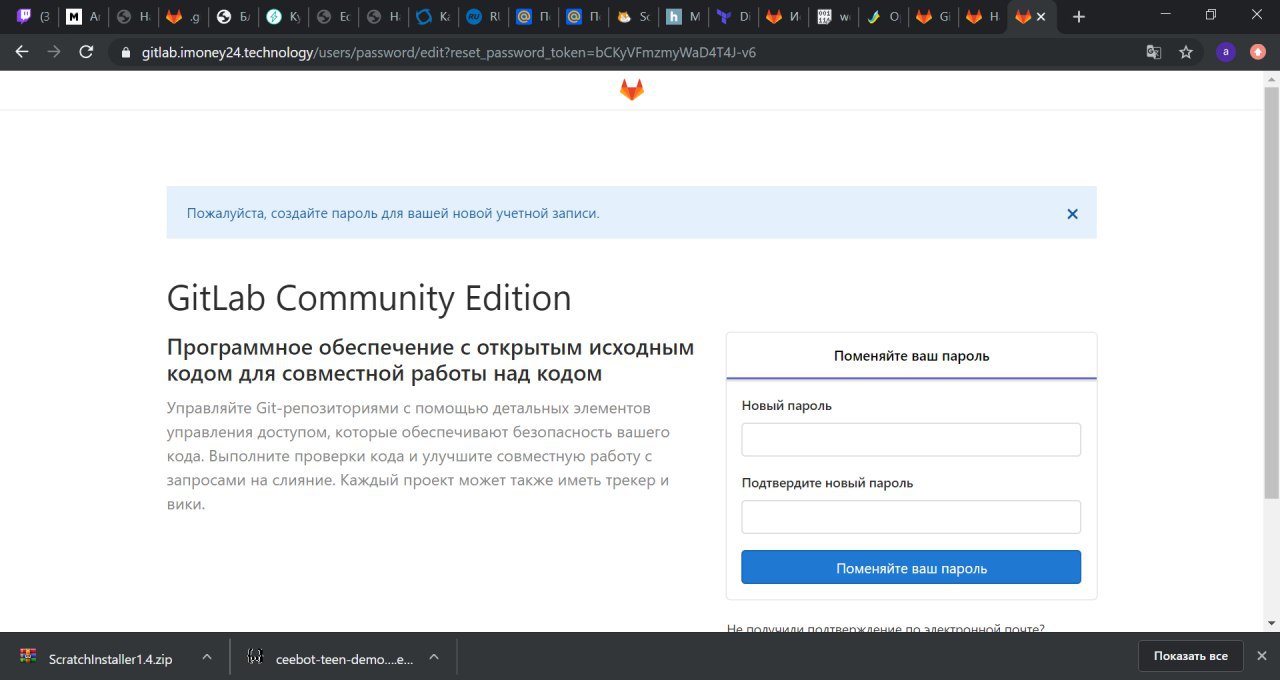Open the first Mail.ru '@' tab

tap(534, 17)
